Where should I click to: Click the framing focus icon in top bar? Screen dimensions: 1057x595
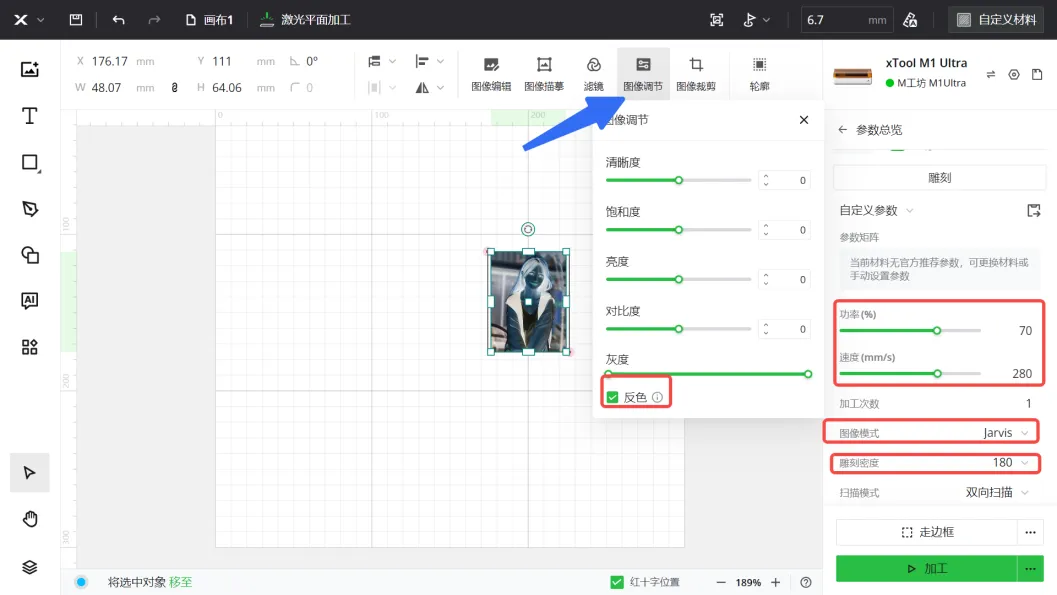717,20
